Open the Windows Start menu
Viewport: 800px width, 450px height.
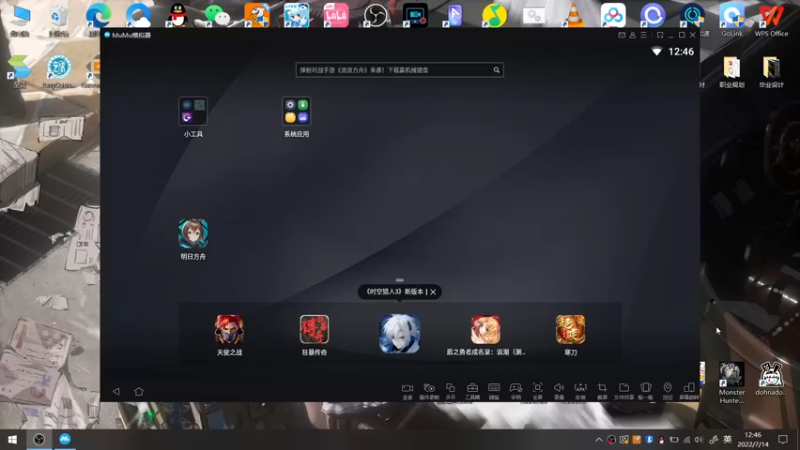pos(12,439)
